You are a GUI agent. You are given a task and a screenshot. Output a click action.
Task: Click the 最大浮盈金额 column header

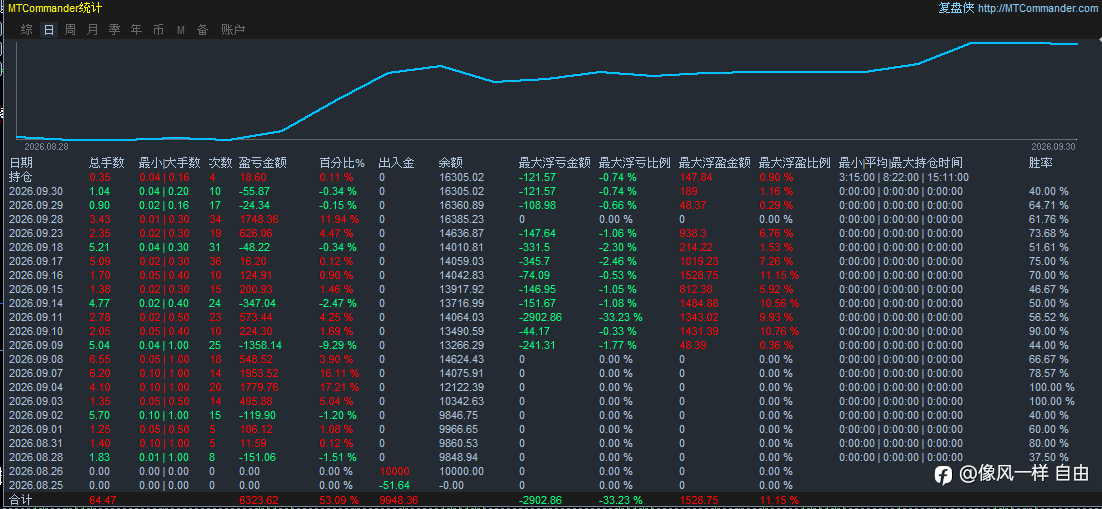click(715, 162)
